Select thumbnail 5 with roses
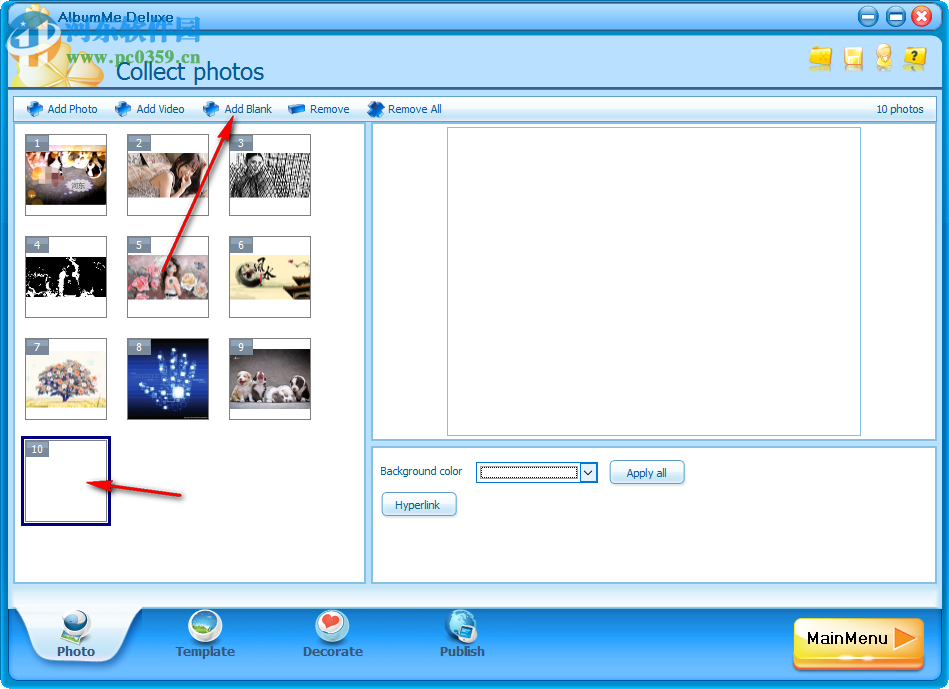 (x=168, y=277)
